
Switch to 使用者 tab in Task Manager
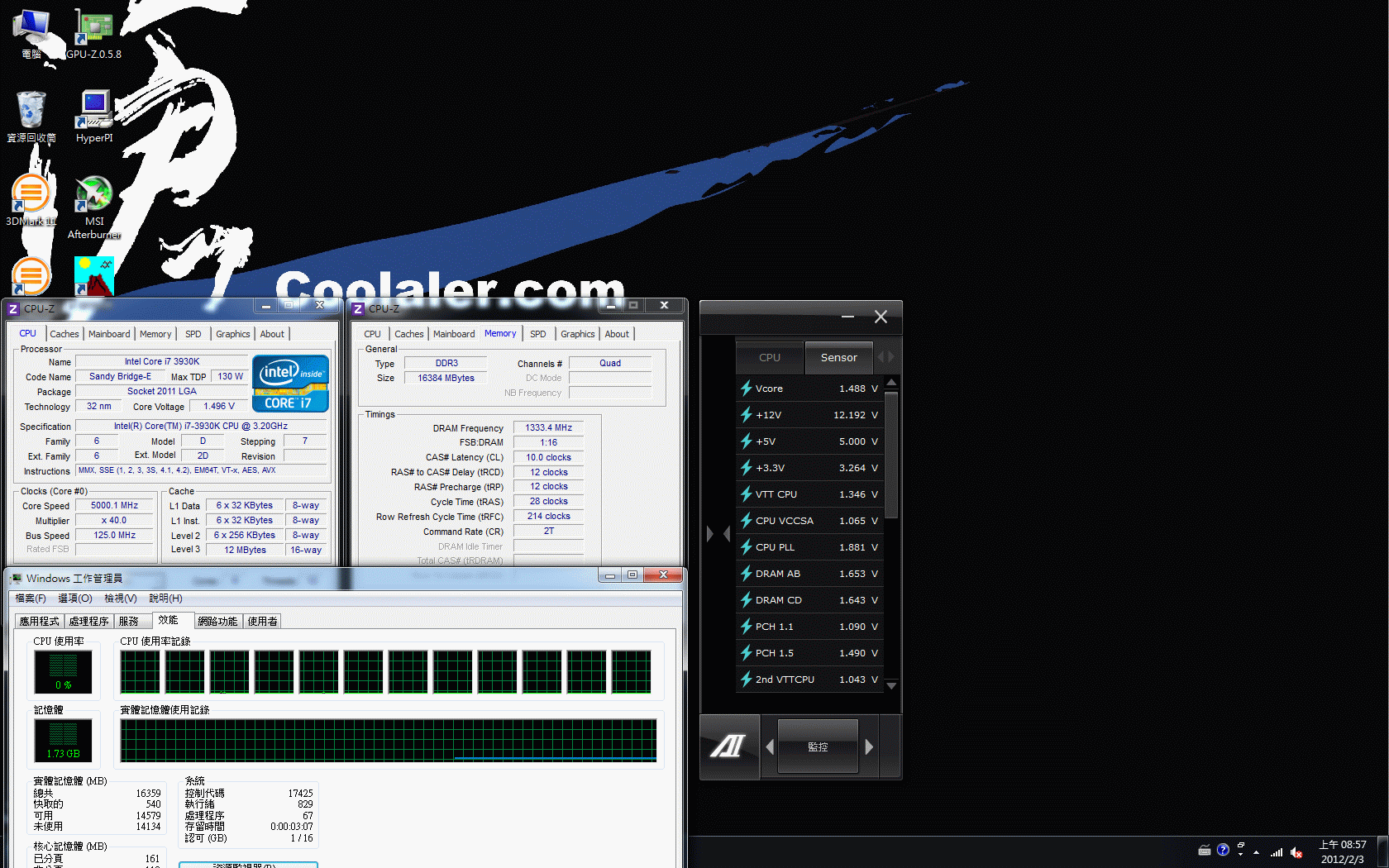click(263, 621)
